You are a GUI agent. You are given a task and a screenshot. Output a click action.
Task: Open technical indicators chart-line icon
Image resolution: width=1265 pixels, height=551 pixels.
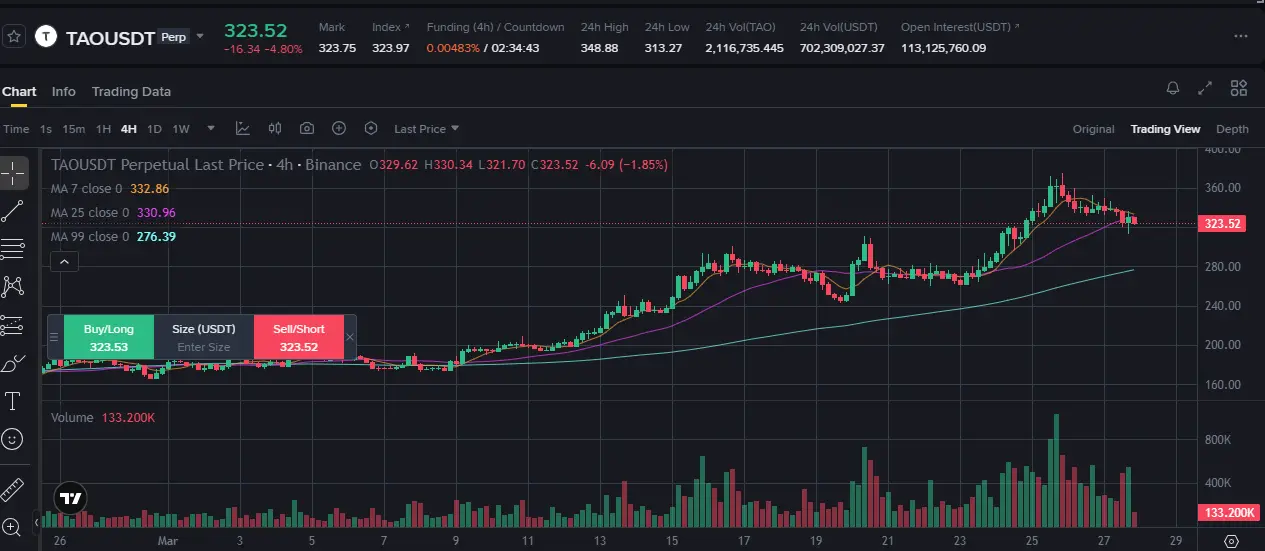(243, 129)
